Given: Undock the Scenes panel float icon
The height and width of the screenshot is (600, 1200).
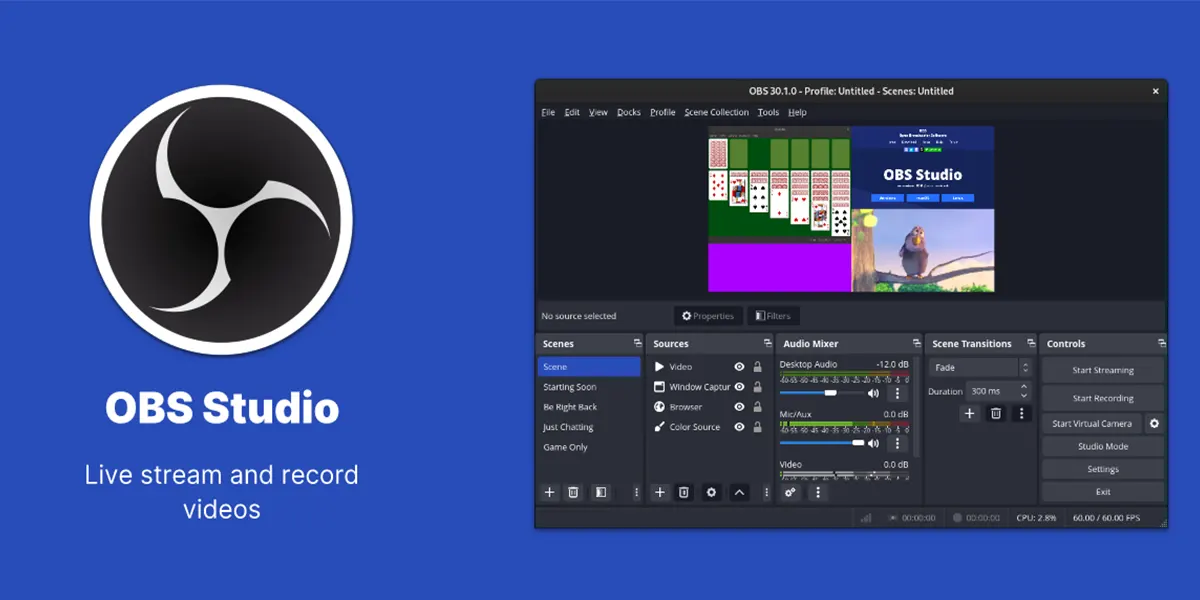Looking at the screenshot, I should coord(636,343).
